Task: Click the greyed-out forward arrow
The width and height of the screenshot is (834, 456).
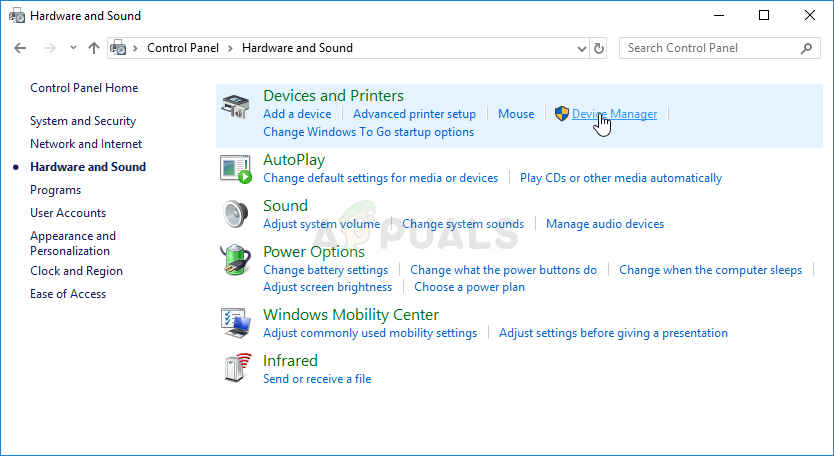Action: [x=49, y=48]
